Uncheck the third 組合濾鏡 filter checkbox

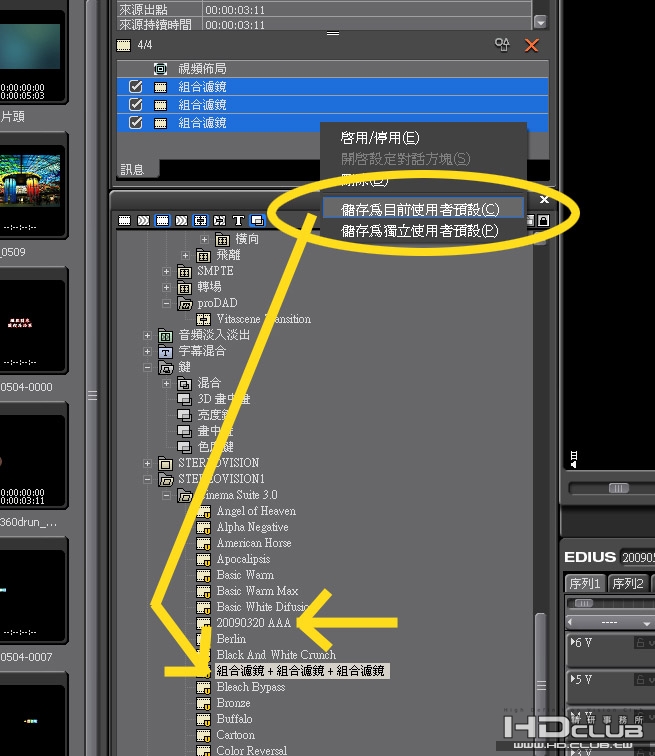[136, 122]
